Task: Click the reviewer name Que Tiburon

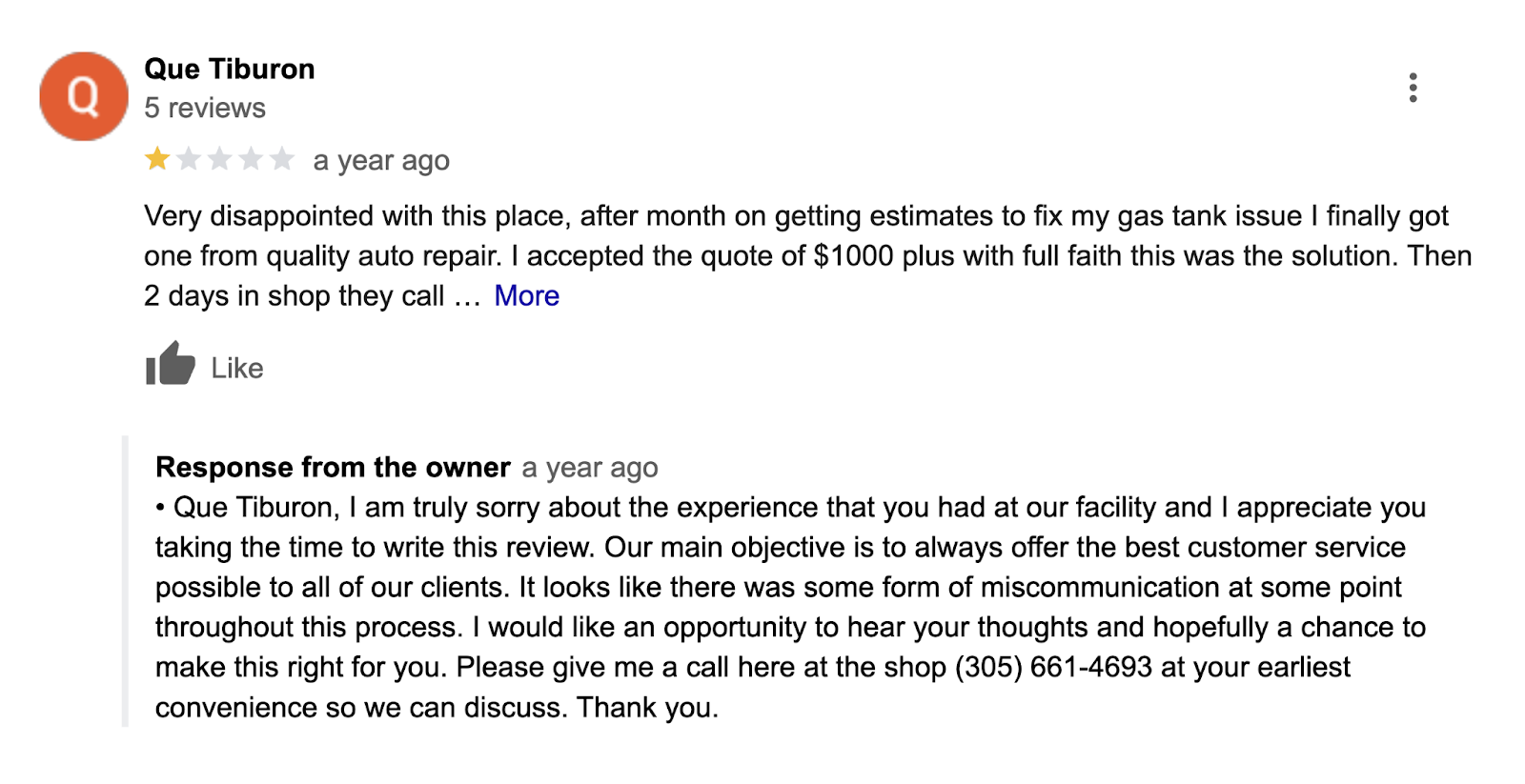Action: pos(228,68)
